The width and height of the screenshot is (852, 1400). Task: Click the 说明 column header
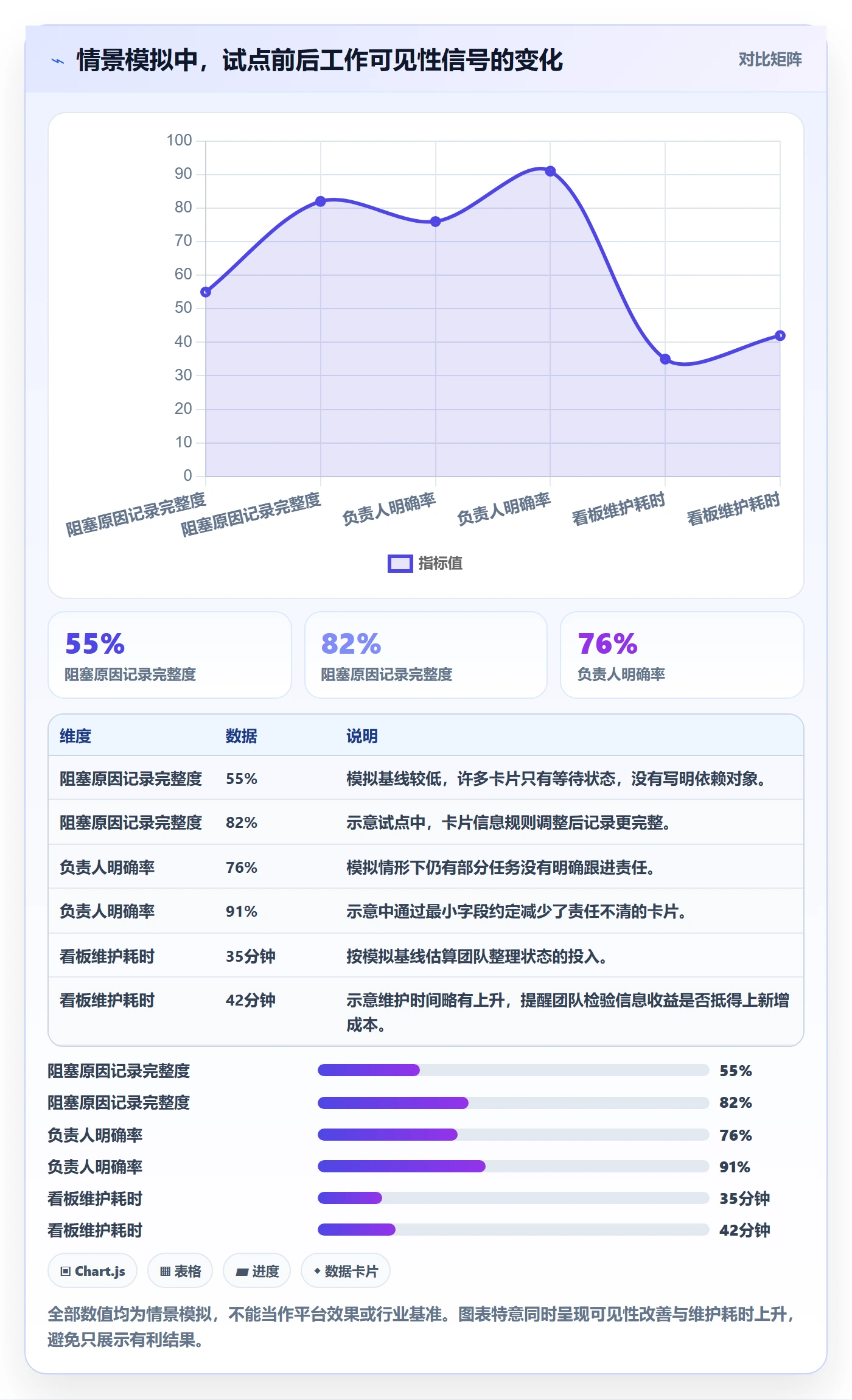(362, 736)
